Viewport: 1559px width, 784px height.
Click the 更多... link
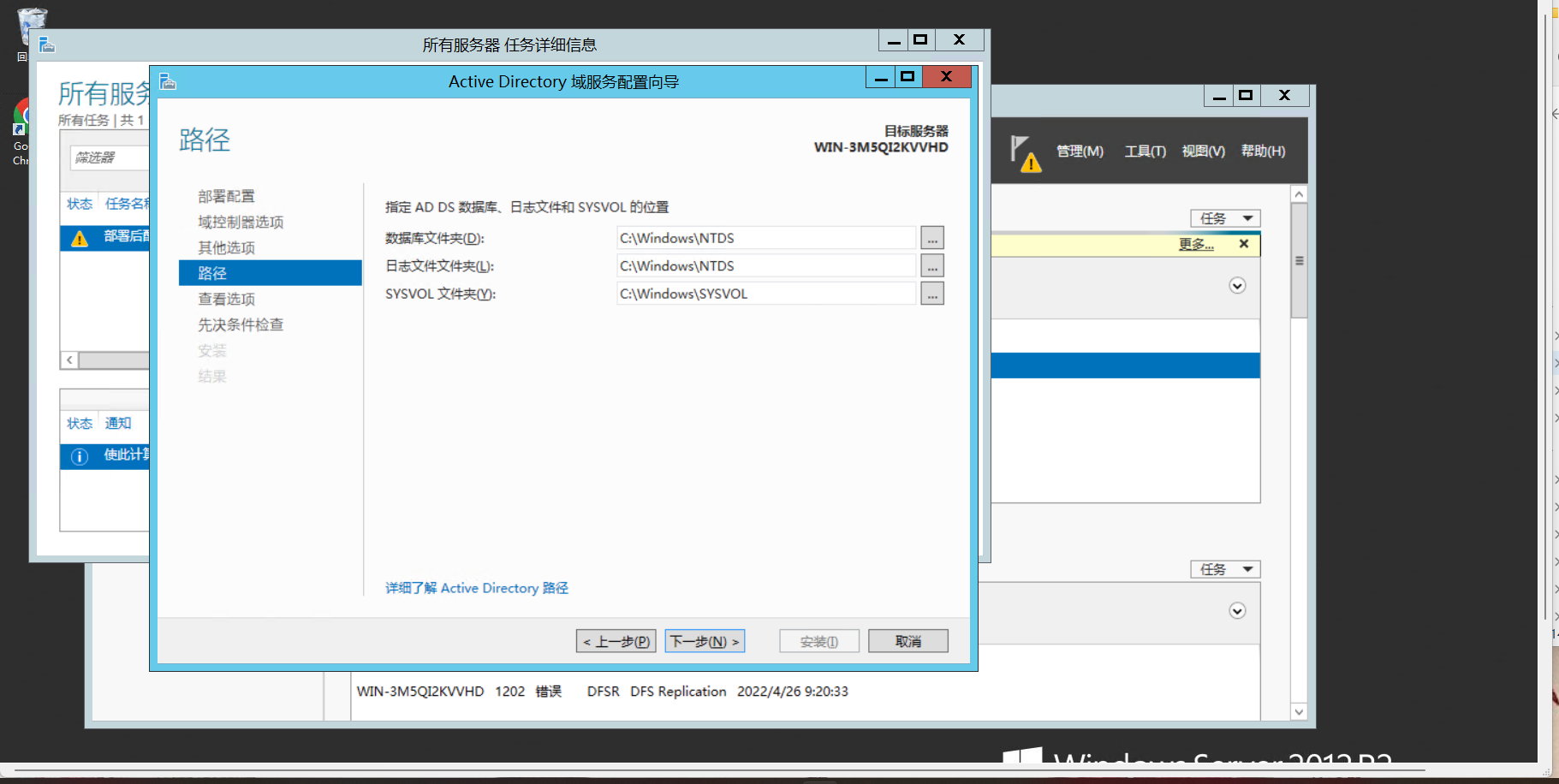pos(1196,245)
